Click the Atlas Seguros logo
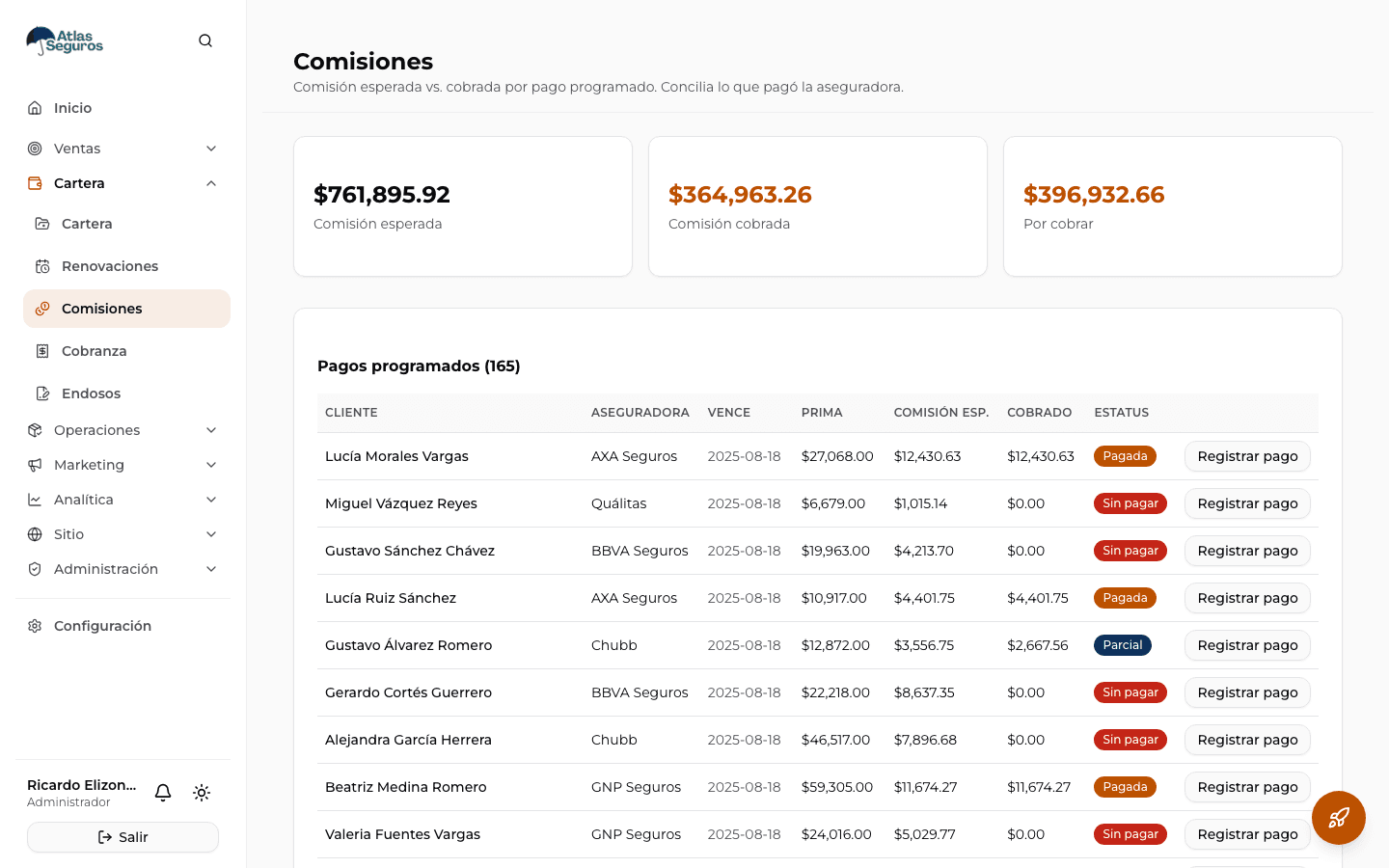Viewport: 1389px width, 868px height. pos(65,41)
